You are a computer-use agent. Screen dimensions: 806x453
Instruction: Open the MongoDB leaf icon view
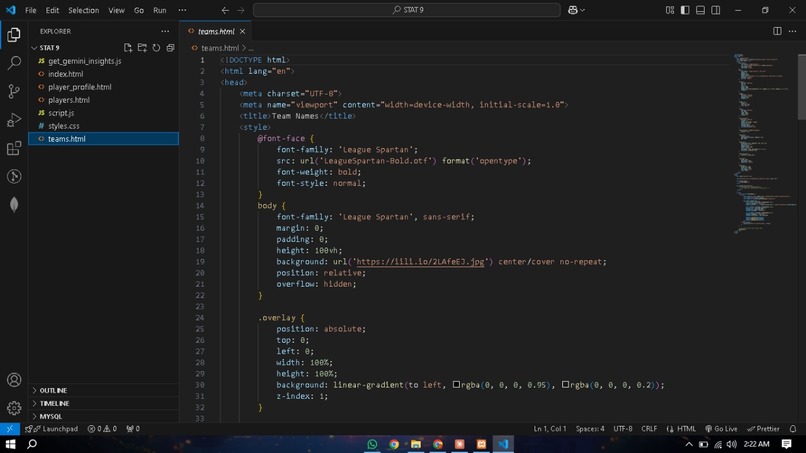14,205
